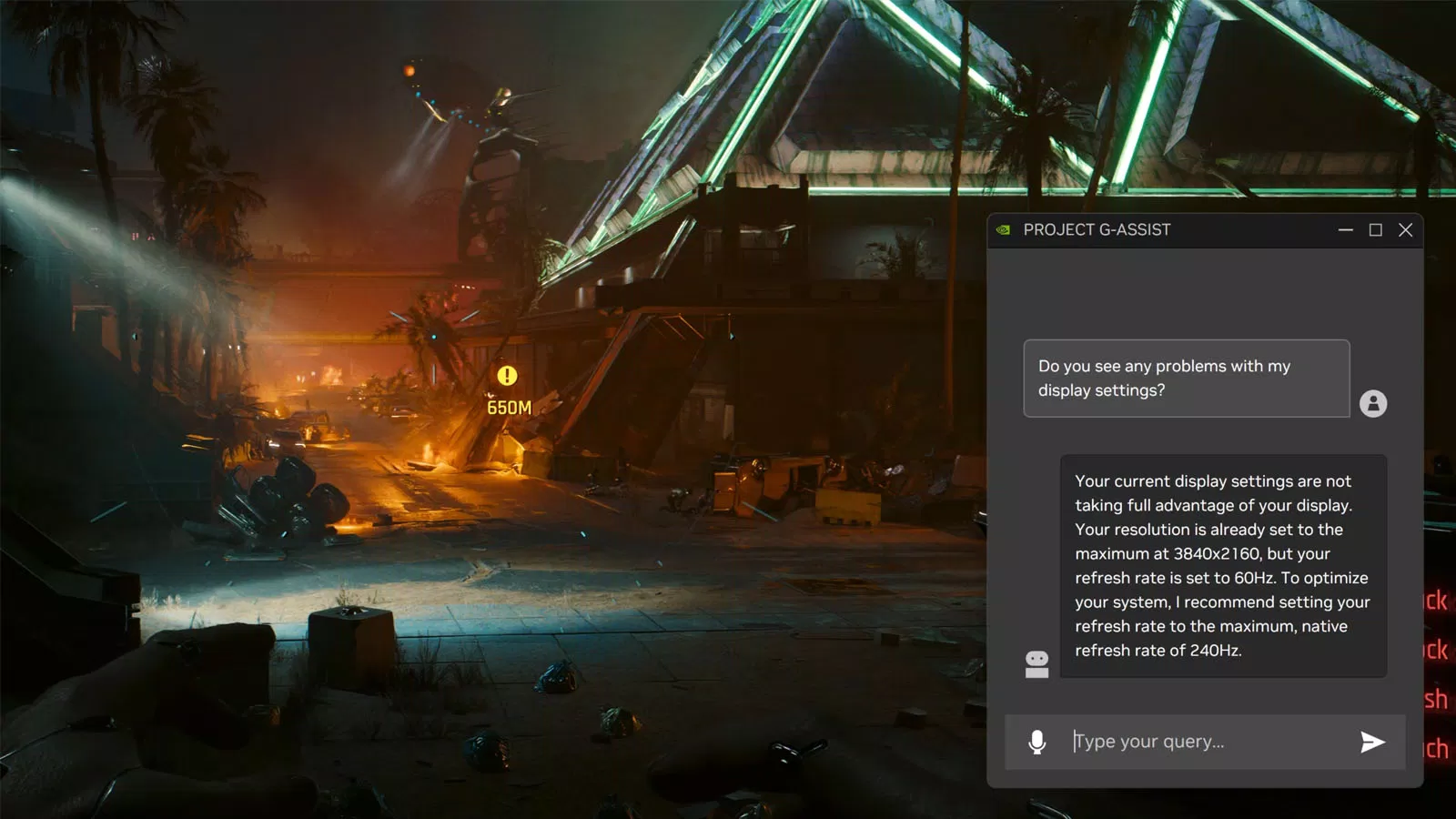Click the assistant's display settings response bubble
1456x819 pixels.
click(x=1222, y=566)
